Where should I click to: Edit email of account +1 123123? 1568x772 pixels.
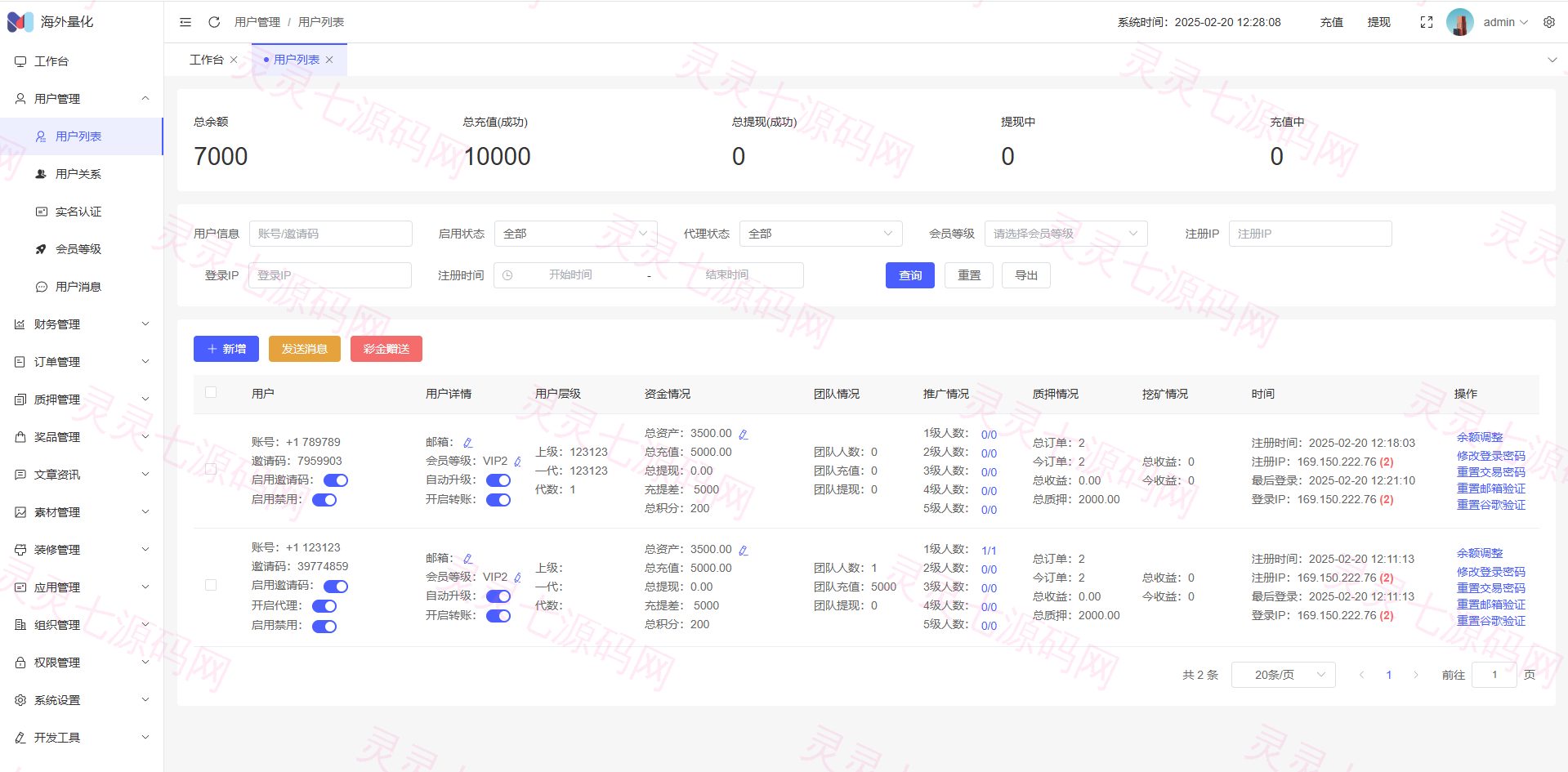[x=468, y=559]
